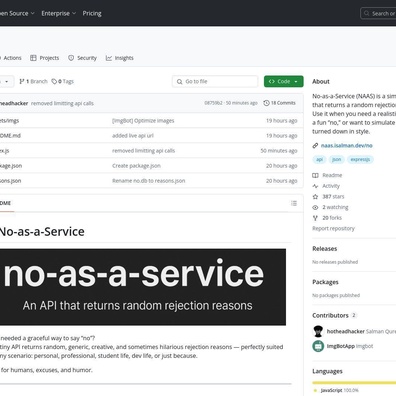
Task: Click the No-as-a-Service README heading
Action: coord(42,232)
